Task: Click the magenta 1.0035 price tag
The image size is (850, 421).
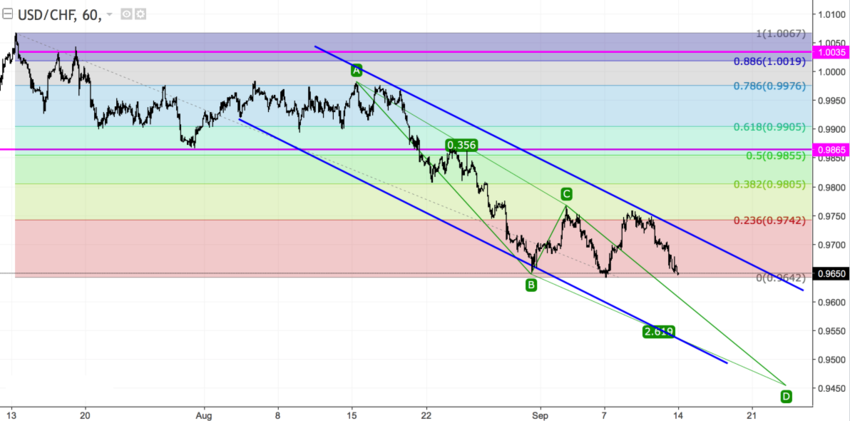Action: coord(831,52)
